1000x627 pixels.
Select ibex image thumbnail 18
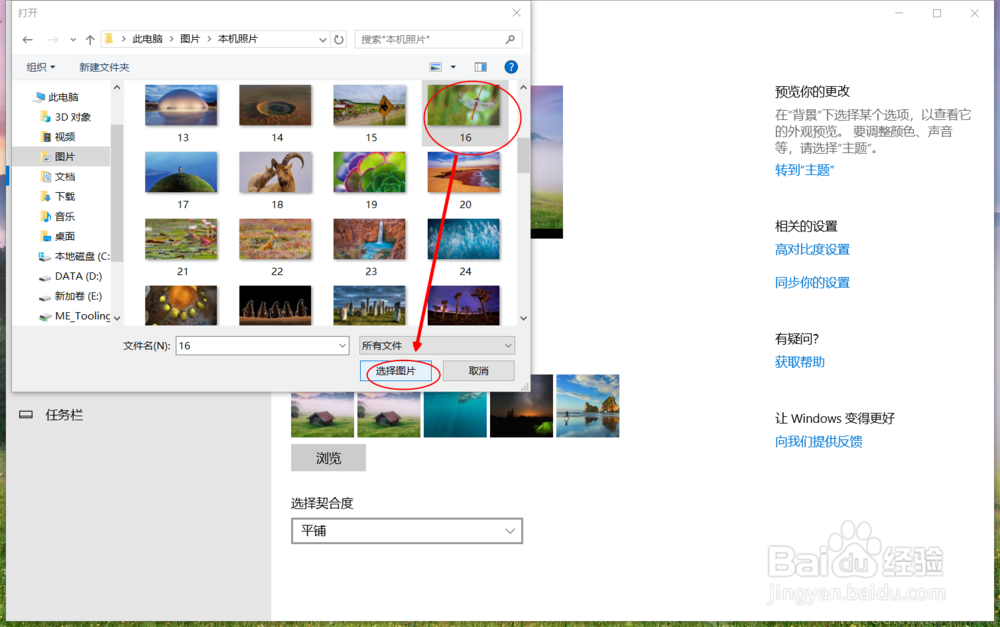pyautogui.click(x=276, y=172)
